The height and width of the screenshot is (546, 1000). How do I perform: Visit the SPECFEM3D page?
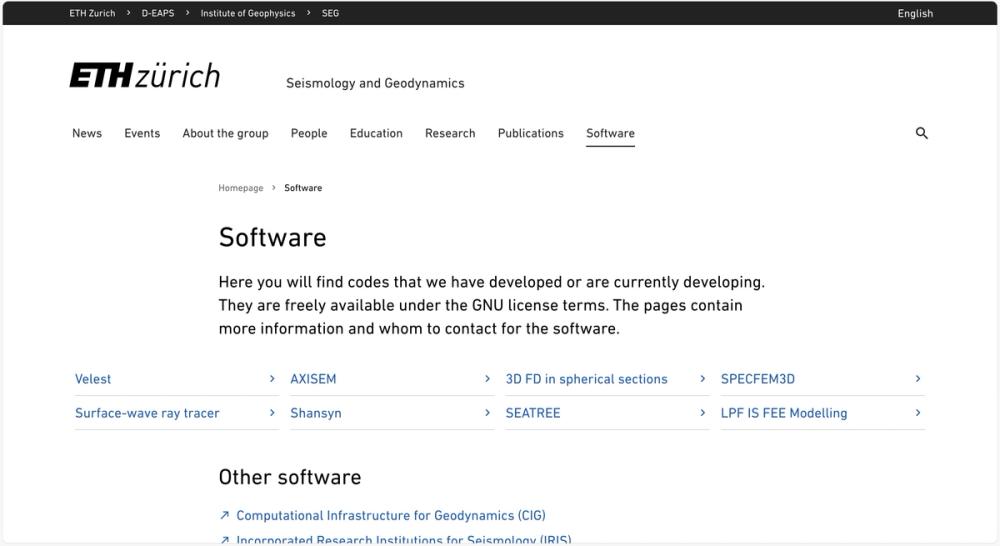[758, 379]
